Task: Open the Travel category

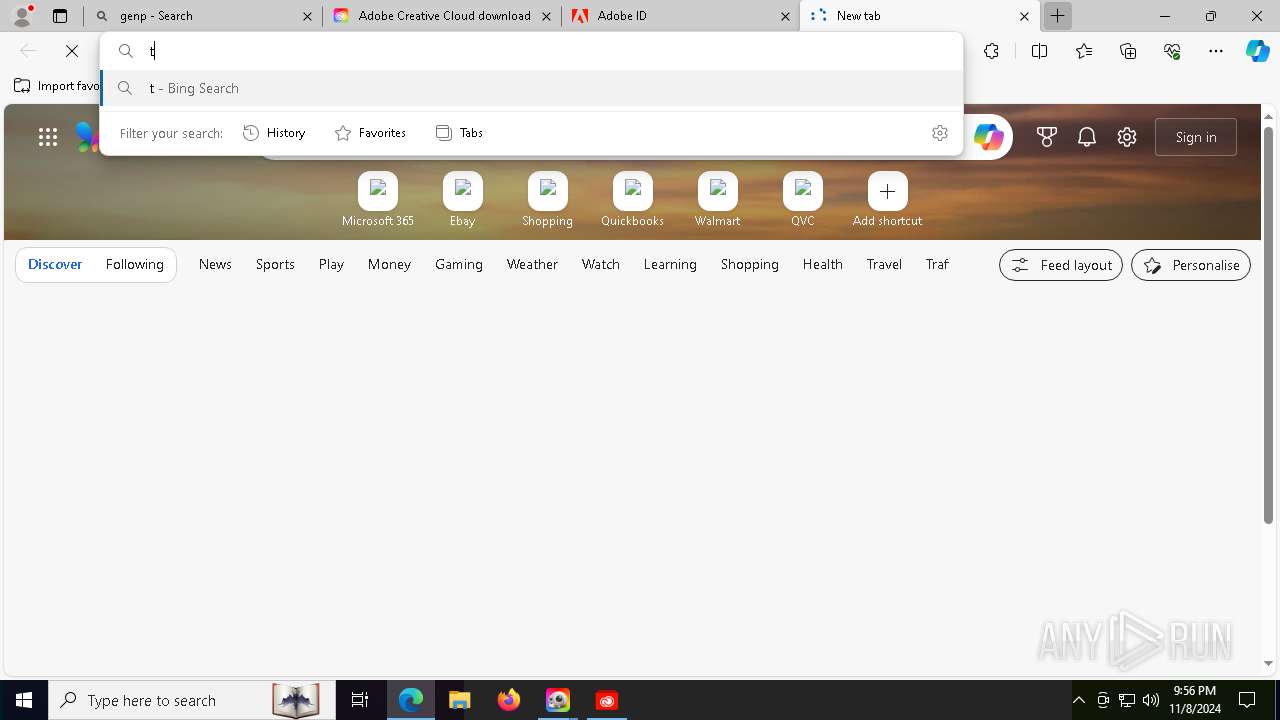Action: pos(884,264)
